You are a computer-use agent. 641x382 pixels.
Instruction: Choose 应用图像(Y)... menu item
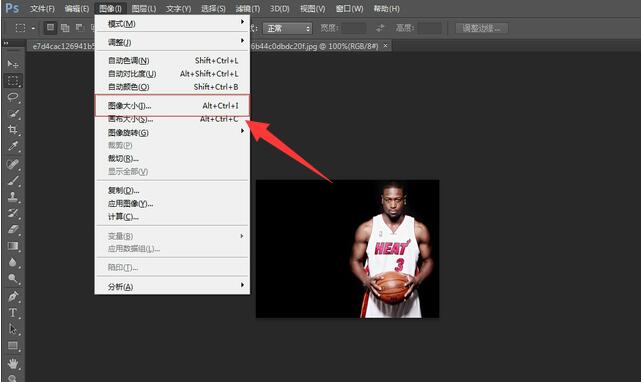pyautogui.click(x=172, y=203)
